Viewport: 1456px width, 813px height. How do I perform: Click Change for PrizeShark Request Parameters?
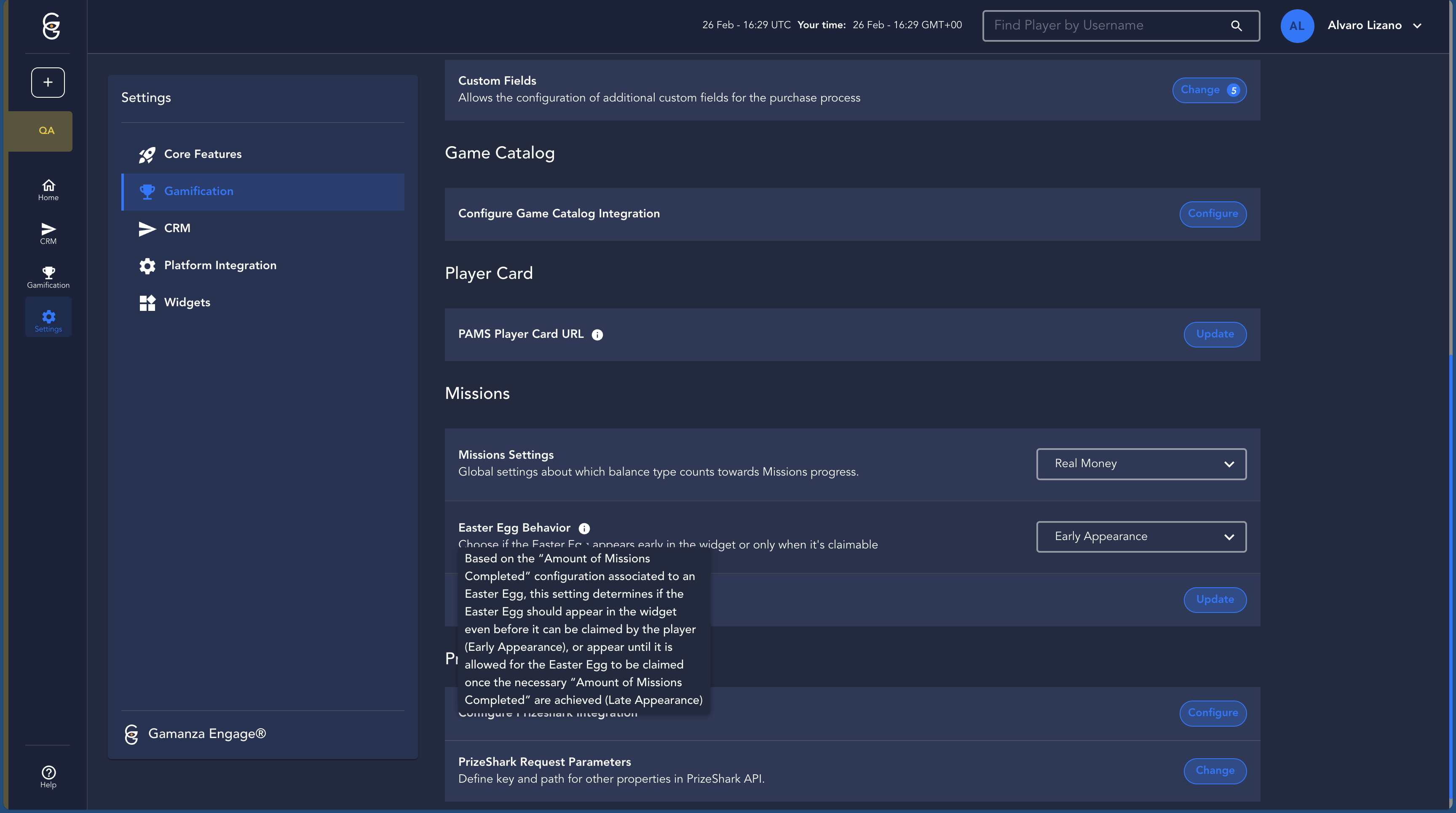click(x=1215, y=770)
